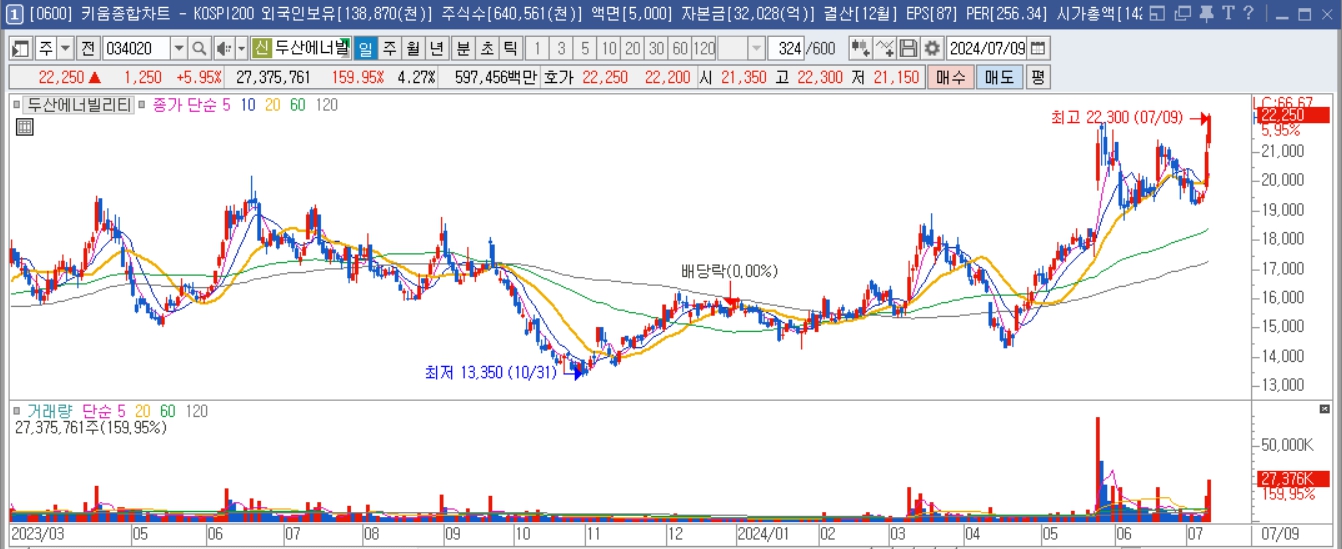
Task: Click the 최고 22,300 (07/09) annotation
Action: tap(1117, 118)
